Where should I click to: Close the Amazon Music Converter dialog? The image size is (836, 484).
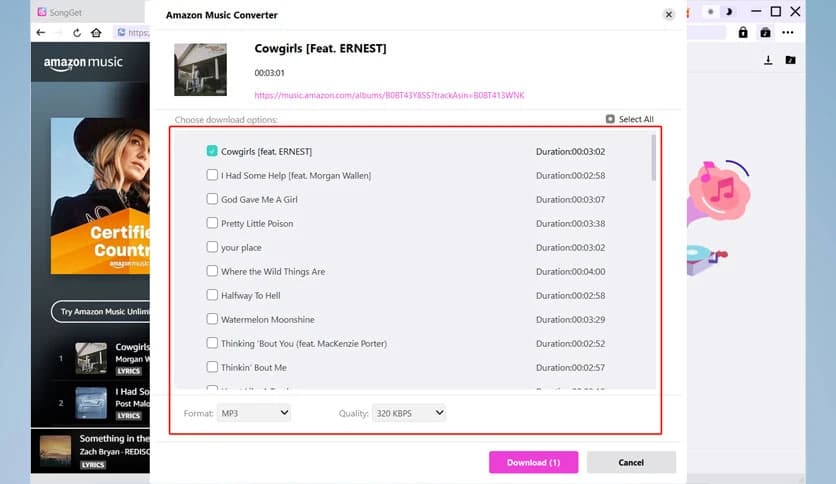coord(669,14)
